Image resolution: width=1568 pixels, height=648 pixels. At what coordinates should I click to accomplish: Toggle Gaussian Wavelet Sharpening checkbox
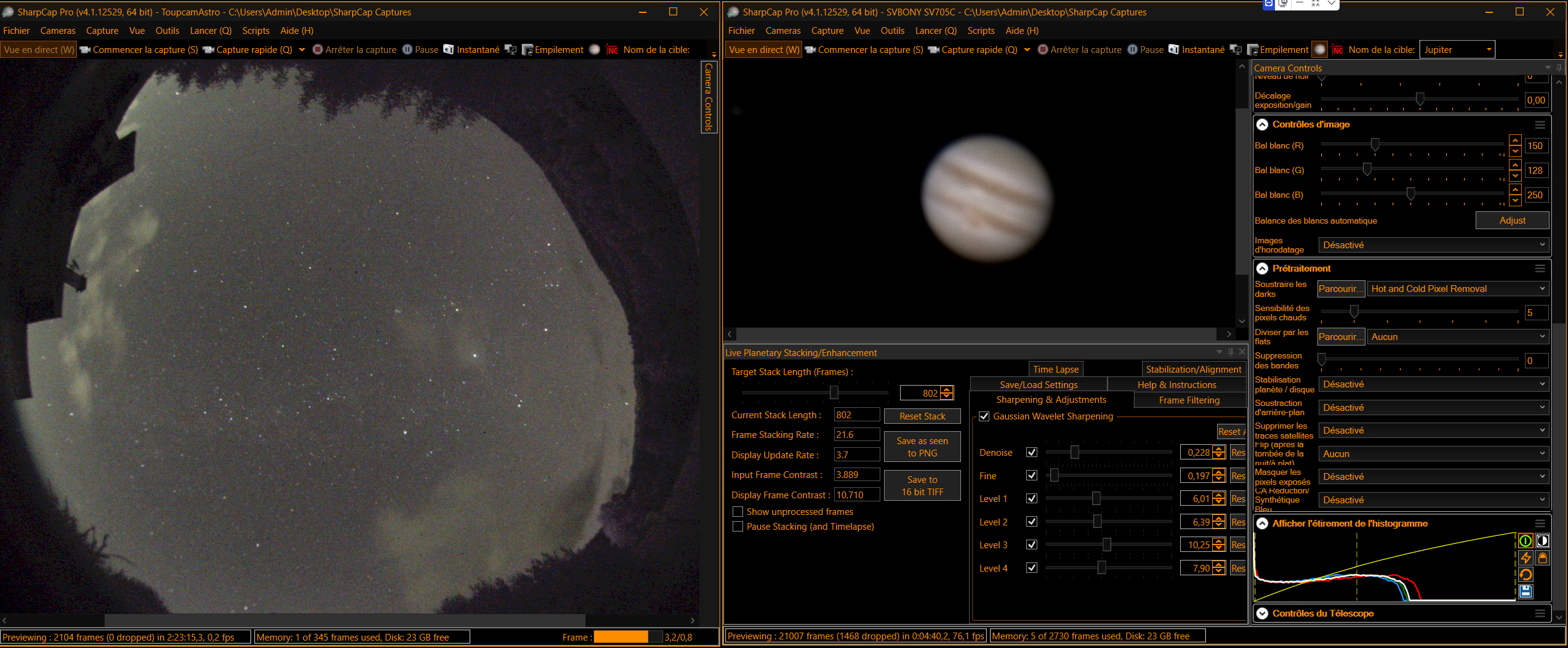point(984,416)
